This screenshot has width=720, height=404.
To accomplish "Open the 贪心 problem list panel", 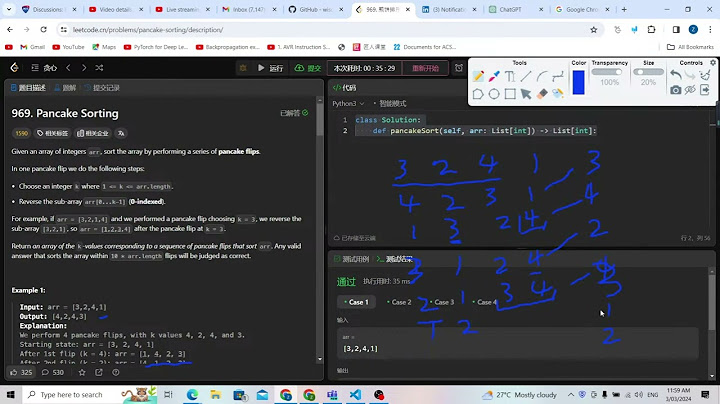I will (x=44, y=68).
